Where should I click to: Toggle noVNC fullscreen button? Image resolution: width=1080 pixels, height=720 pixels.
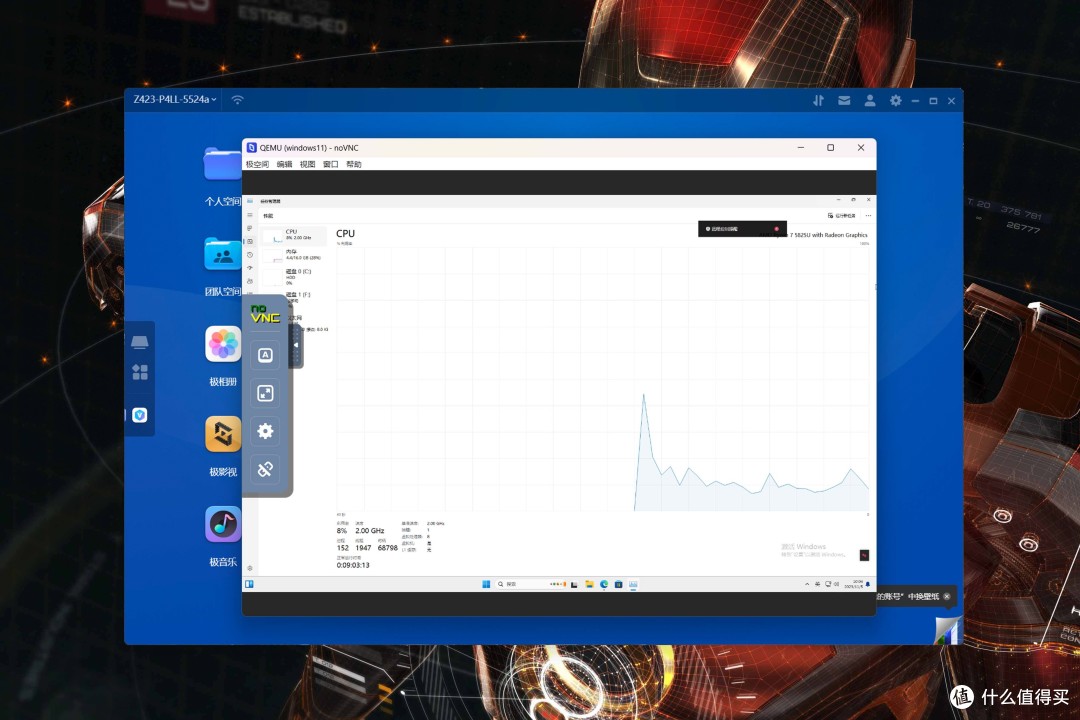[x=265, y=393]
